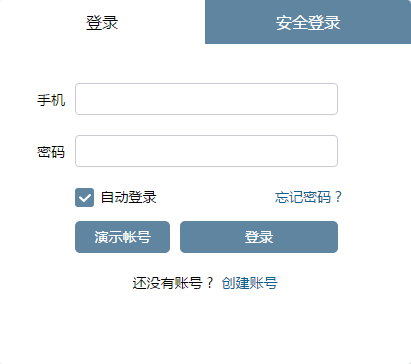Uncheck the 自动登录 checkbox

(x=84, y=197)
